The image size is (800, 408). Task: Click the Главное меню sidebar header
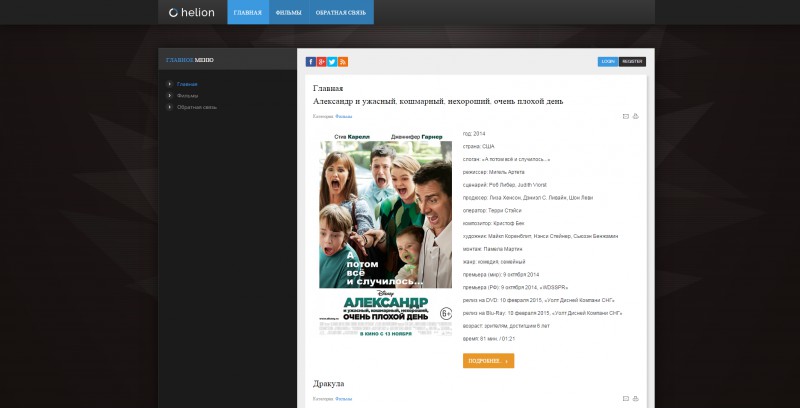(x=190, y=60)
